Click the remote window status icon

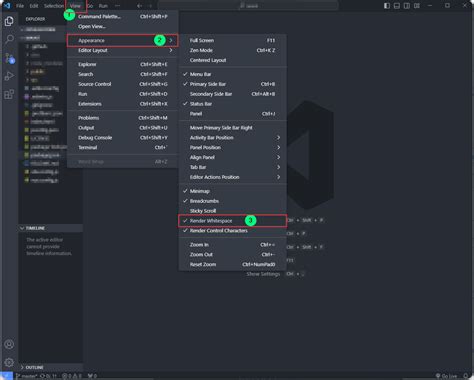point(6,376)
